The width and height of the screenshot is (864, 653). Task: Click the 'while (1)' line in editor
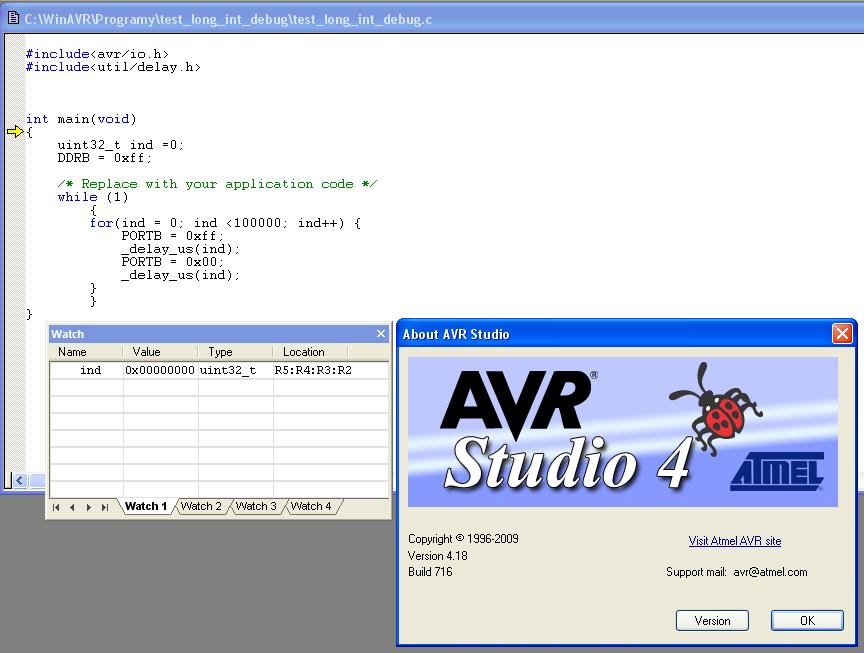[x=93, y=197]
